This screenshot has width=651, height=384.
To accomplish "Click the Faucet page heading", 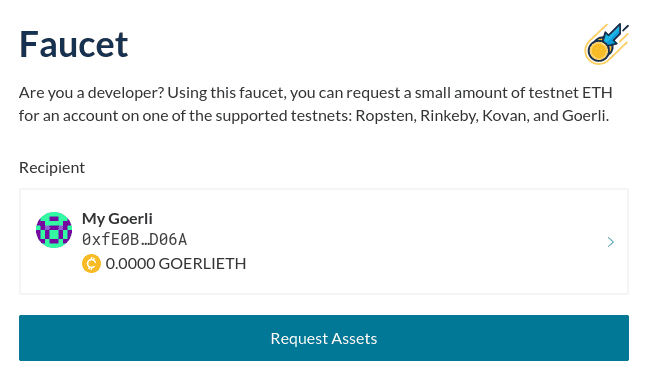I will pyautogui.click(x=73, y=44).
